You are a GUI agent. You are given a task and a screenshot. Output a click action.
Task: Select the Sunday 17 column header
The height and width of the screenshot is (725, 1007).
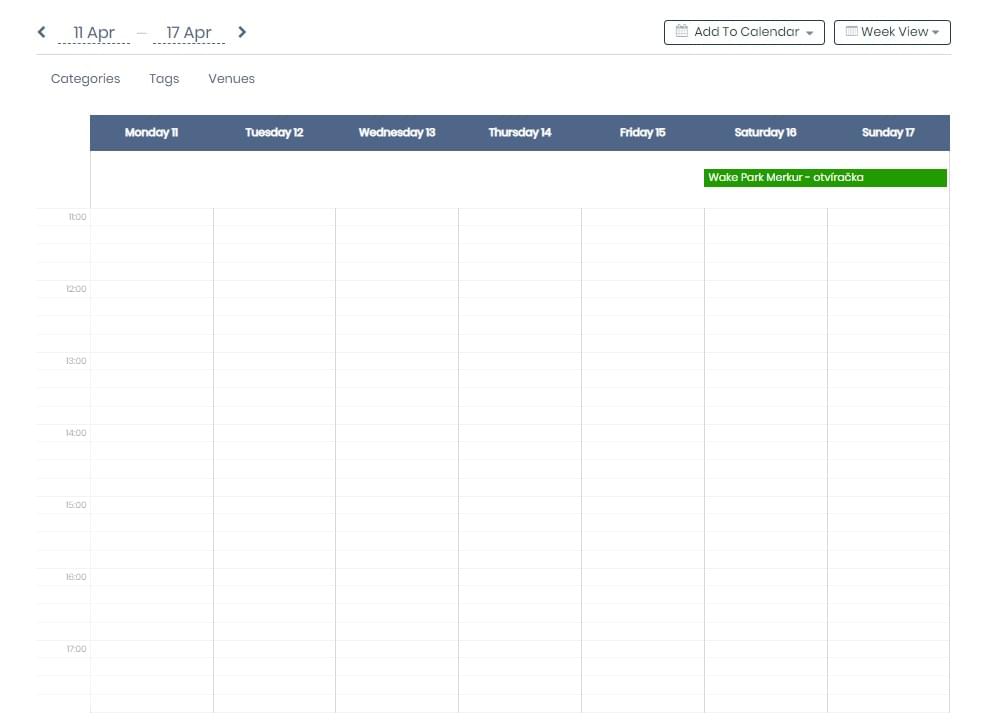click(x=888, y=132)
